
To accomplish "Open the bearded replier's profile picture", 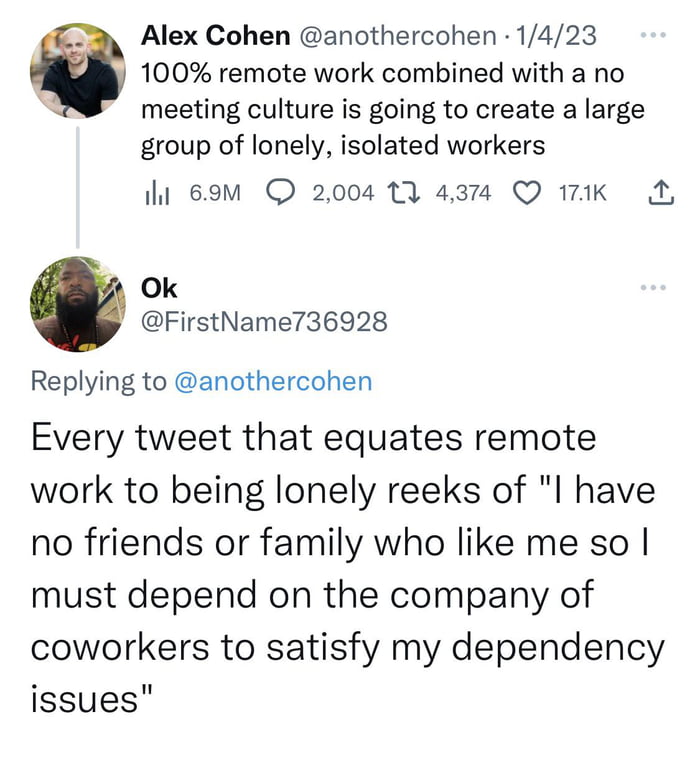I will 78,303.
